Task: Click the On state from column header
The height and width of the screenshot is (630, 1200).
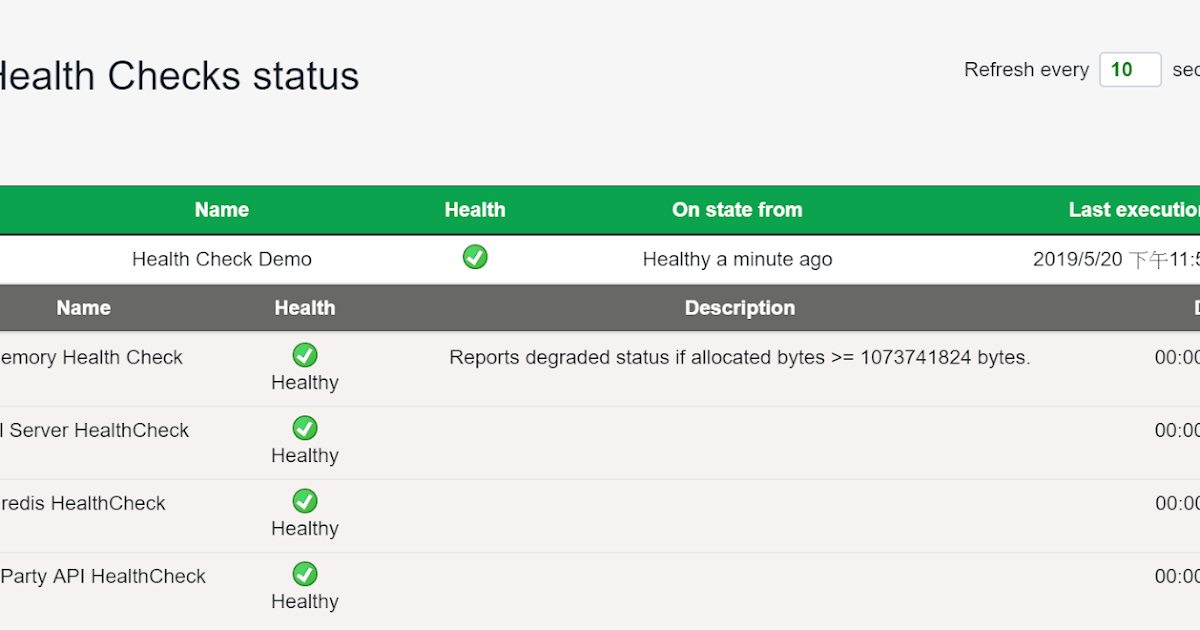Action: [x=737, y=210]
